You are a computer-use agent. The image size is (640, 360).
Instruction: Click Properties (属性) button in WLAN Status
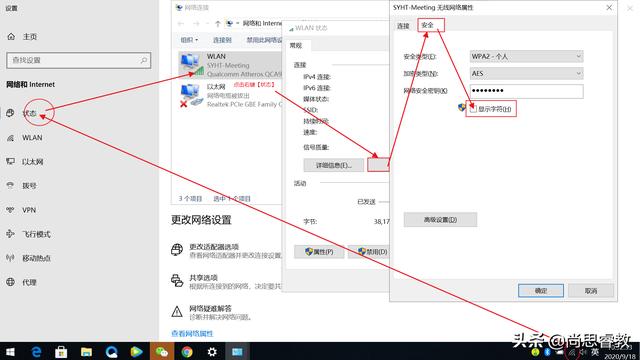click(319, 252)
